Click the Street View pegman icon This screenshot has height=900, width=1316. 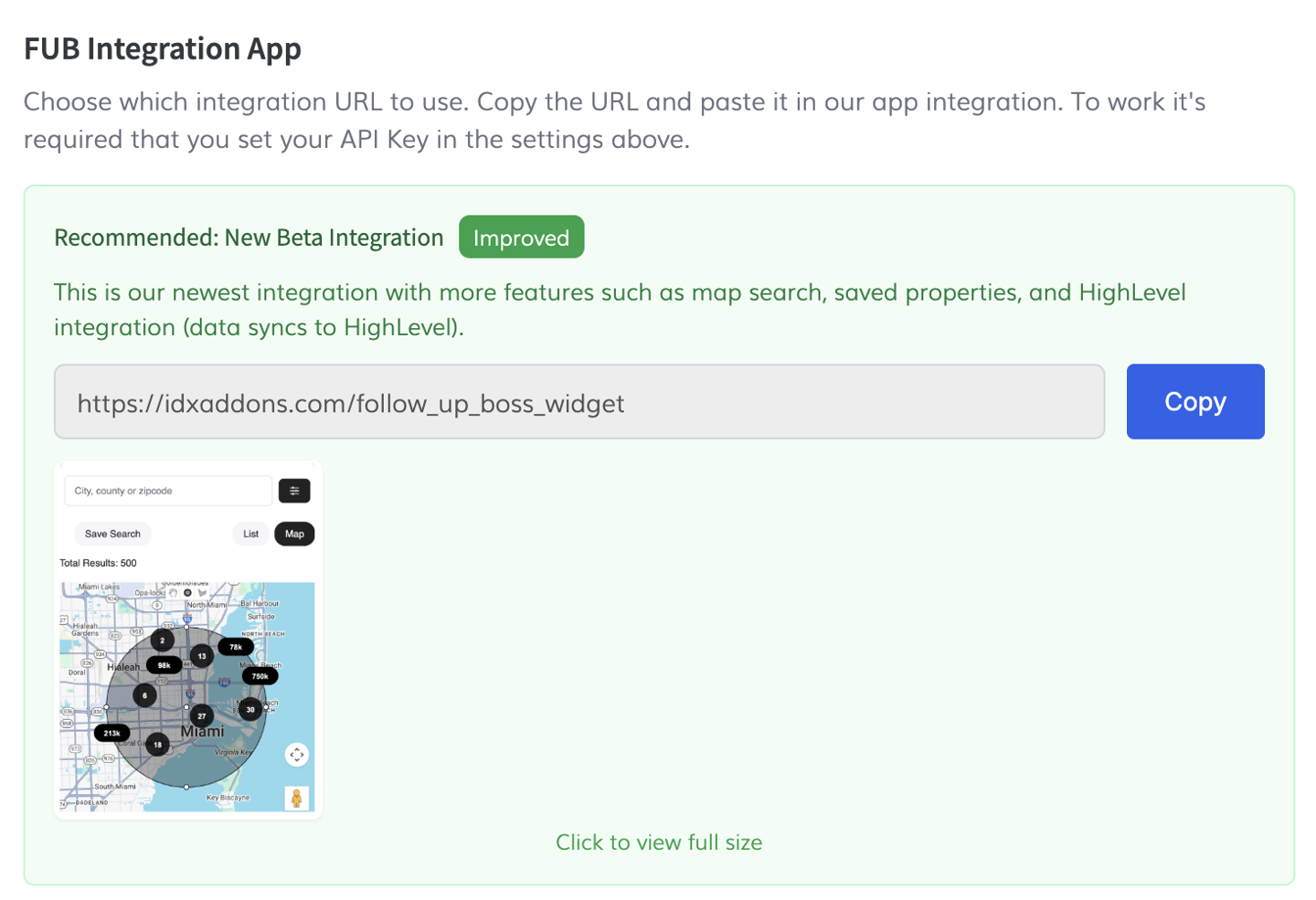tap(296, 798)
